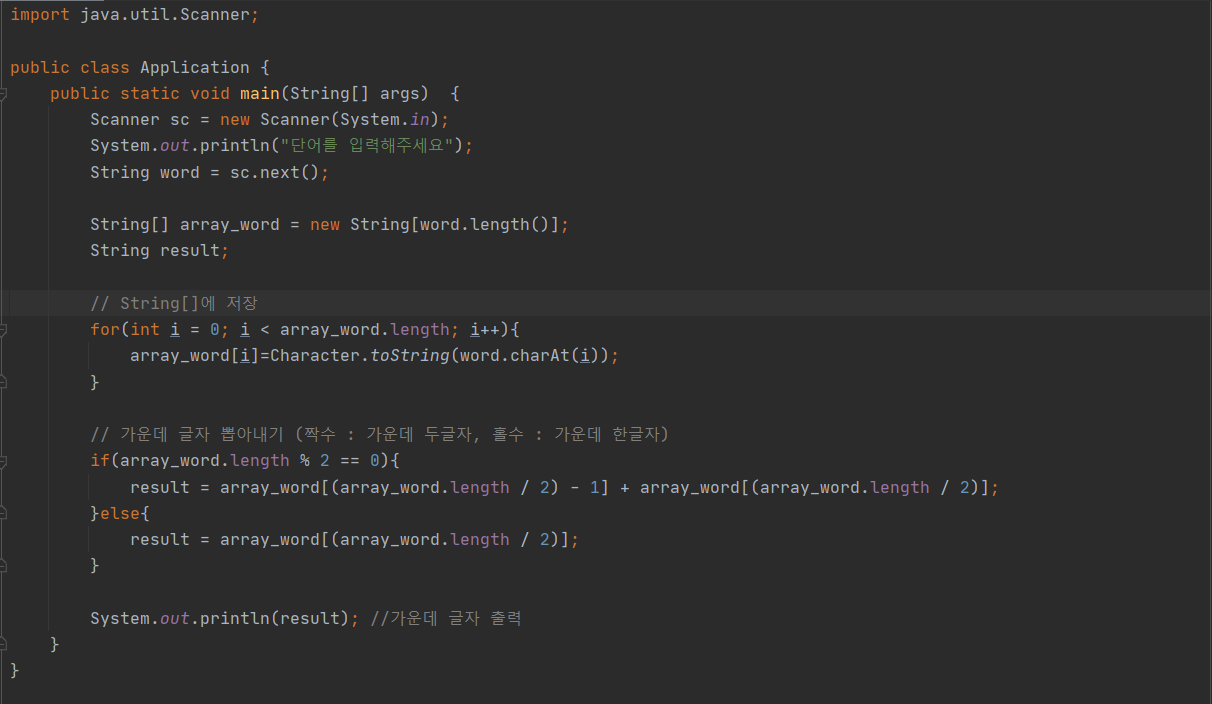Click 'Character.toString' method call
Image resolution: width=1212 pixels, height=704 pixels.
tap(359, 356)
